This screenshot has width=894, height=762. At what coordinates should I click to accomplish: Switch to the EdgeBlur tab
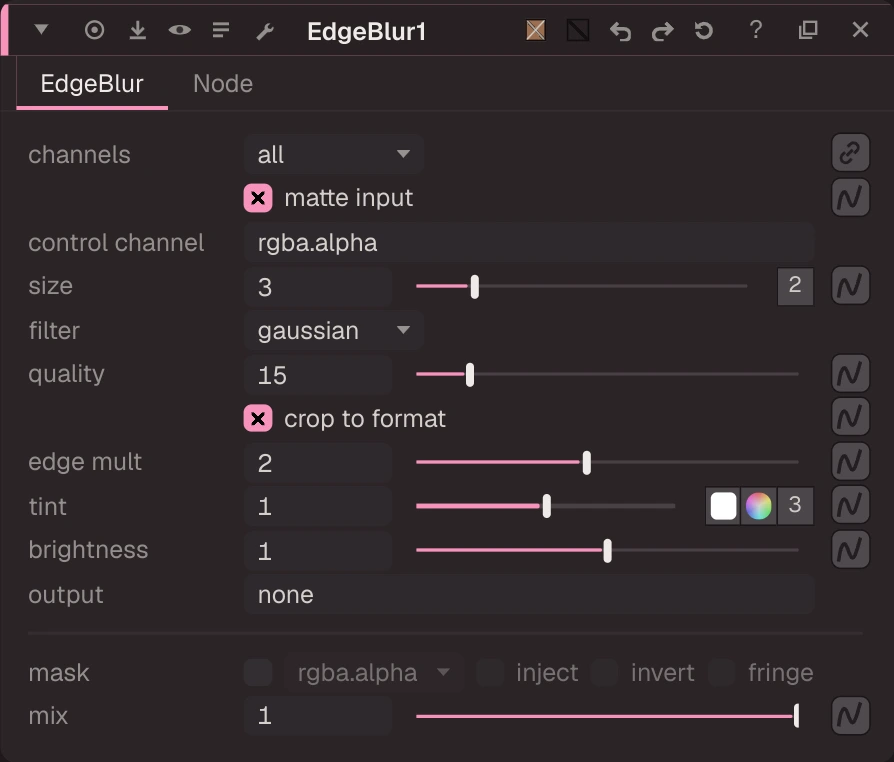pos(92,84)
